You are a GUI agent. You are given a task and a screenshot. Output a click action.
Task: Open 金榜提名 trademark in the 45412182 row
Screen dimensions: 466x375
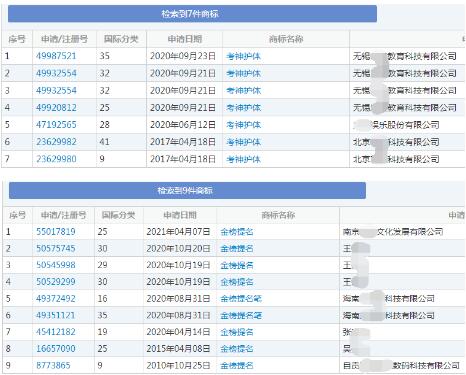[x=237, y=332]
